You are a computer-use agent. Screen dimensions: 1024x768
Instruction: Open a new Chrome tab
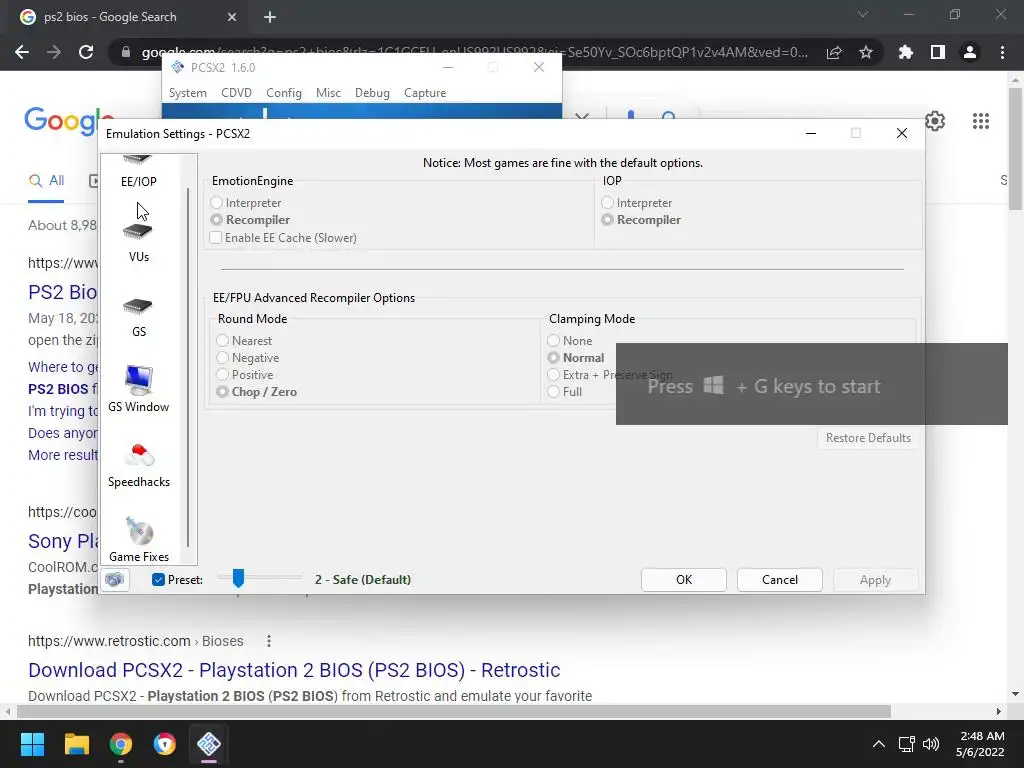tap(270, 17)
